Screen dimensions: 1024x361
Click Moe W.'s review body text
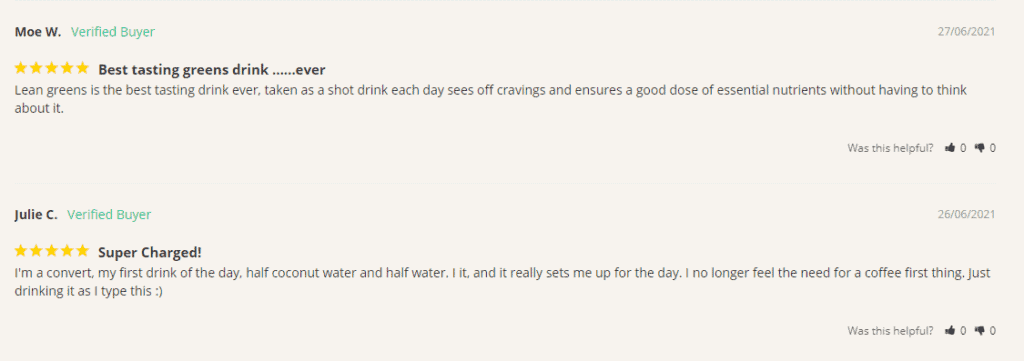click(x=490, y=99)
